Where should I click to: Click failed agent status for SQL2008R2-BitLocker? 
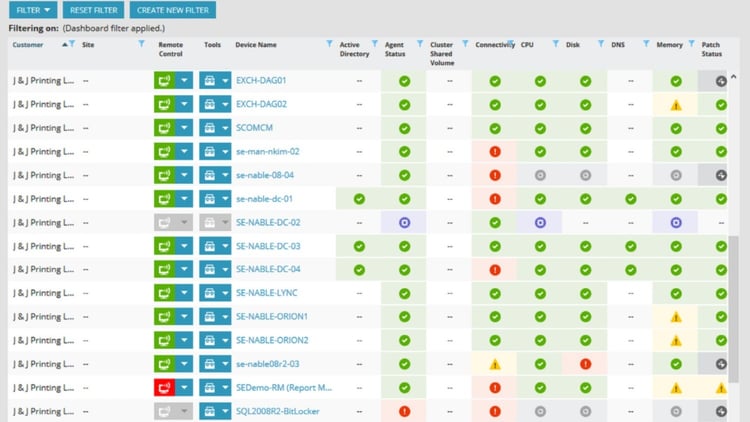pyautogui.click(x=405, y=411)
